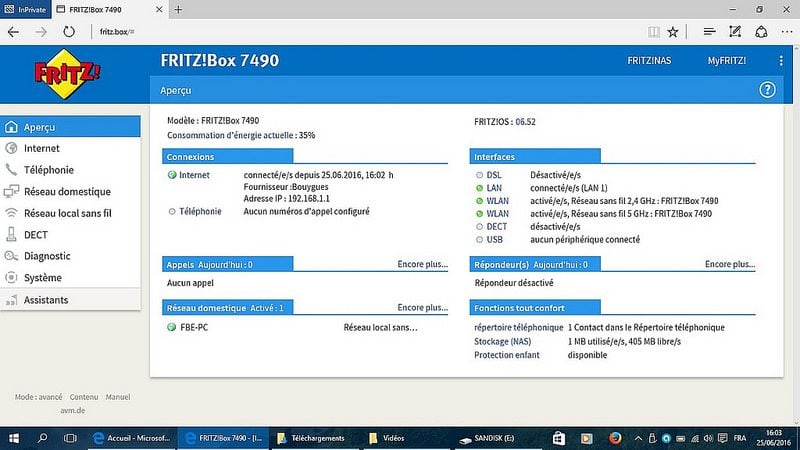Click the Assistants icon in sidebar
This screenshot has width=800, height=450.
point(11,300)
